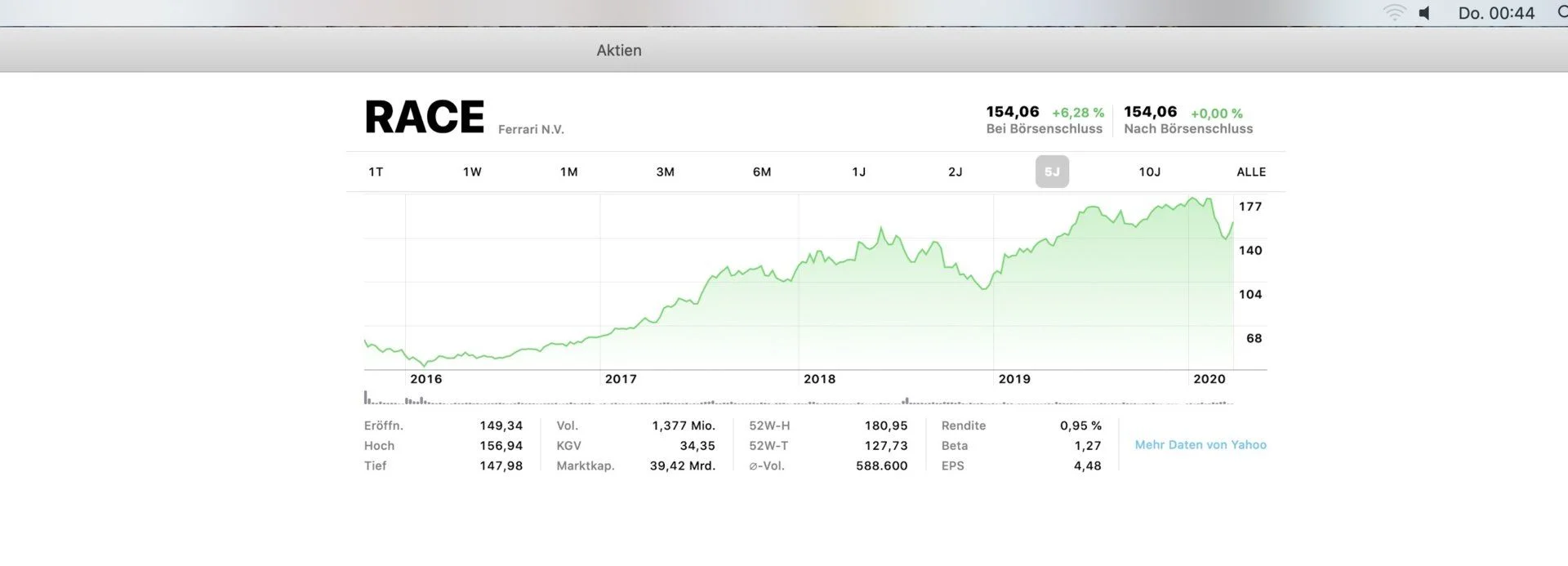Select the 2J chart range
The width and height of the screenshot is (1568, 566).
[x=955, y=172]
